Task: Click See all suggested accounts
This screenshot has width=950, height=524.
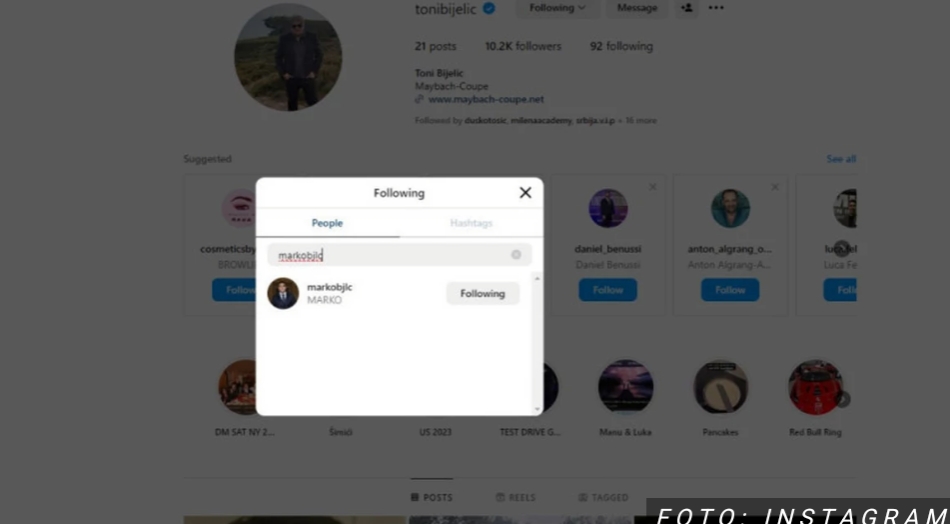Action: 841,159
